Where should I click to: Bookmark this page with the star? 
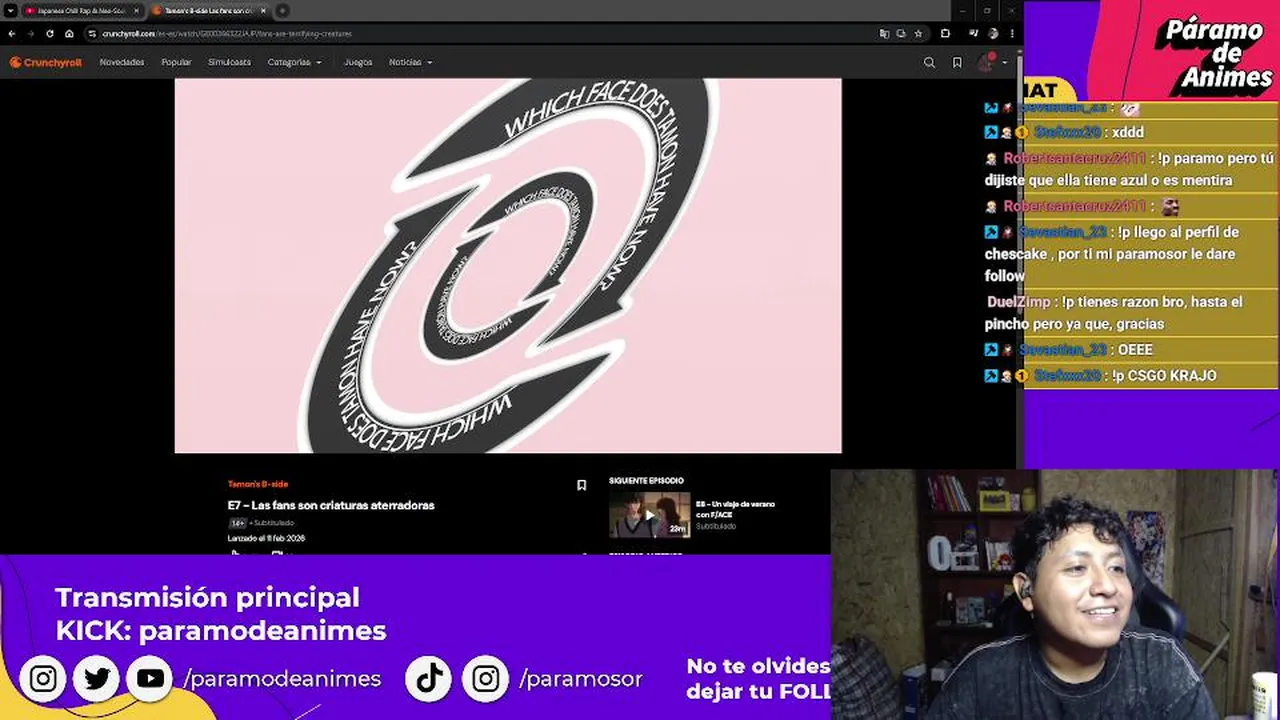[x=918, y=33]
